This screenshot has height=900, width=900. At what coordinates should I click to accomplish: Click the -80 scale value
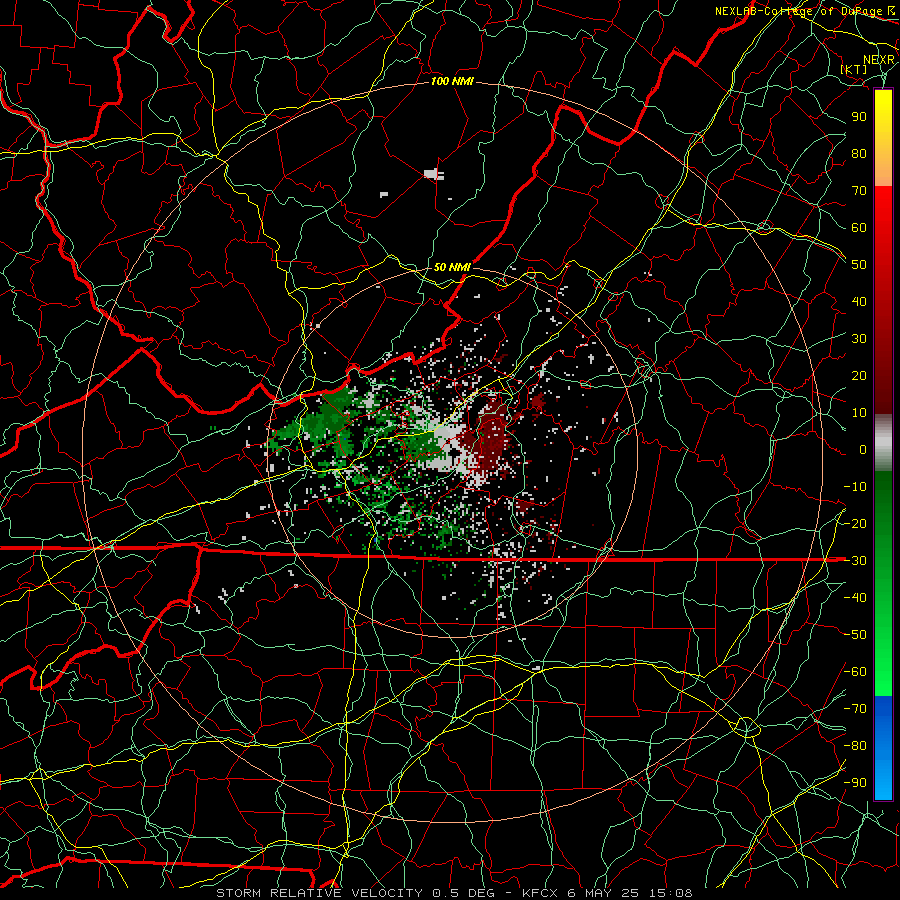click(x=855, y=746)
